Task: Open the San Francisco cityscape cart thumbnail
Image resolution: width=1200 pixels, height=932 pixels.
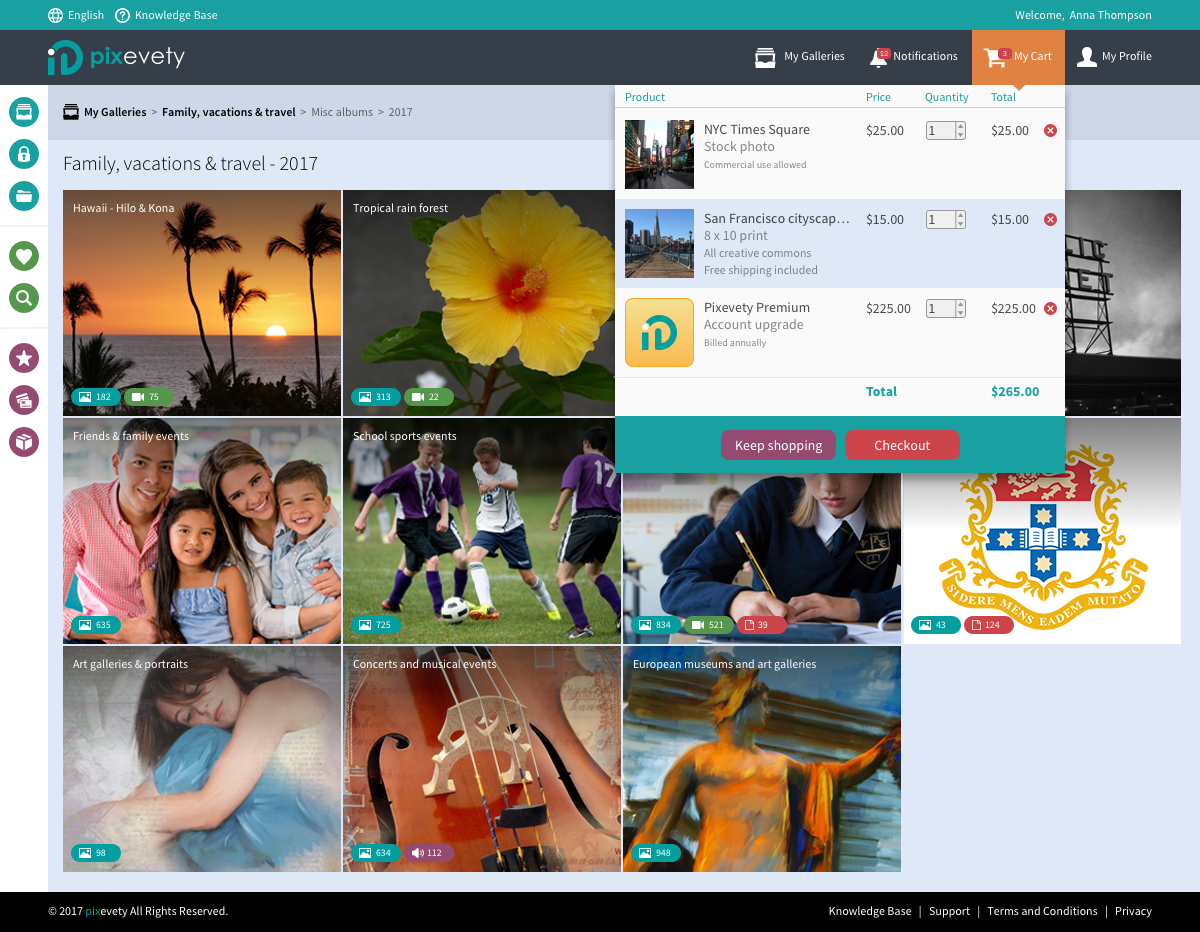Action: [659, 243]
